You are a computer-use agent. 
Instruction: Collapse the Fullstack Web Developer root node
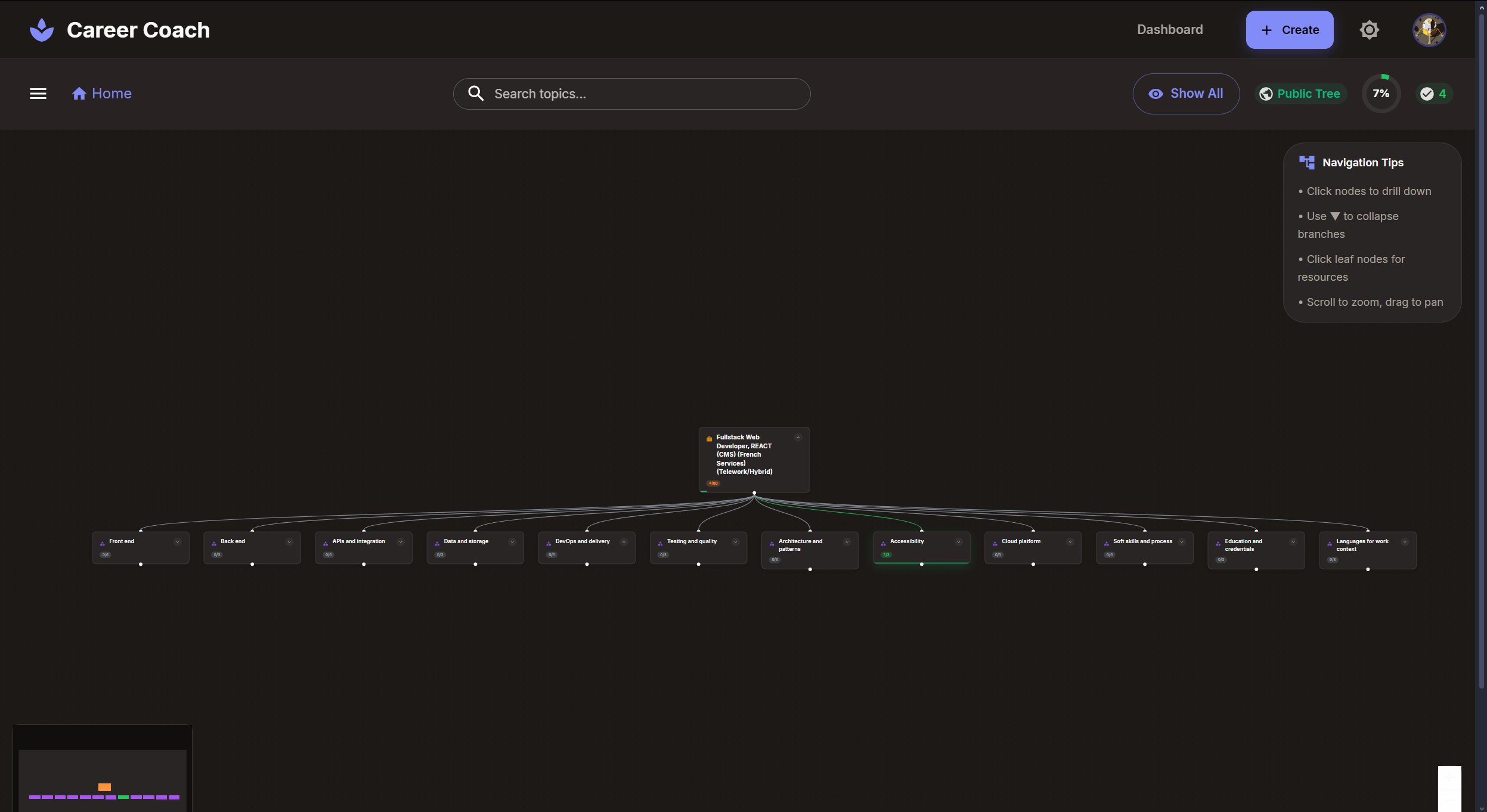pyautogui.click(x=798, y=438)
